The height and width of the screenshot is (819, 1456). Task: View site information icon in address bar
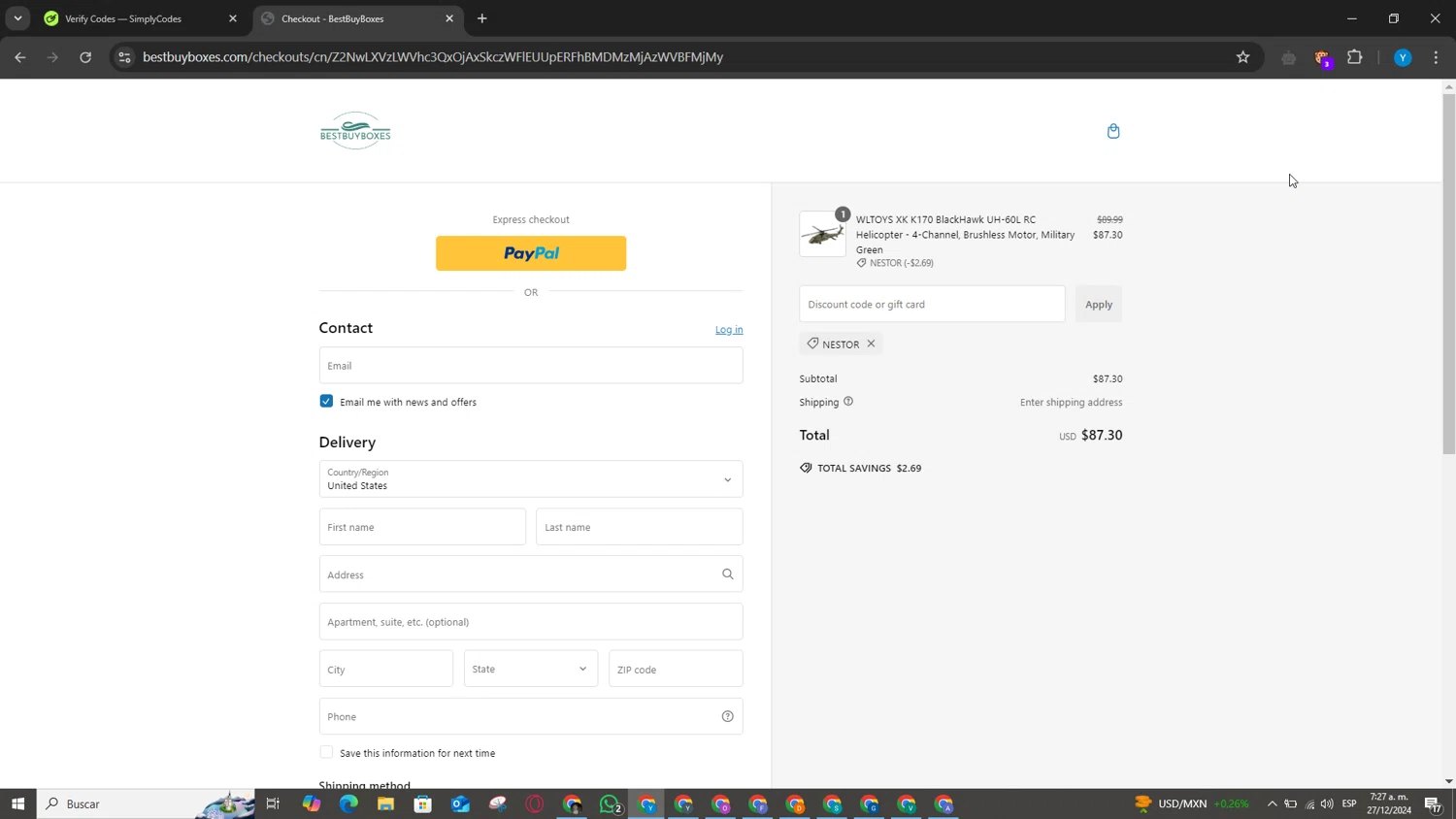point(124,57)
